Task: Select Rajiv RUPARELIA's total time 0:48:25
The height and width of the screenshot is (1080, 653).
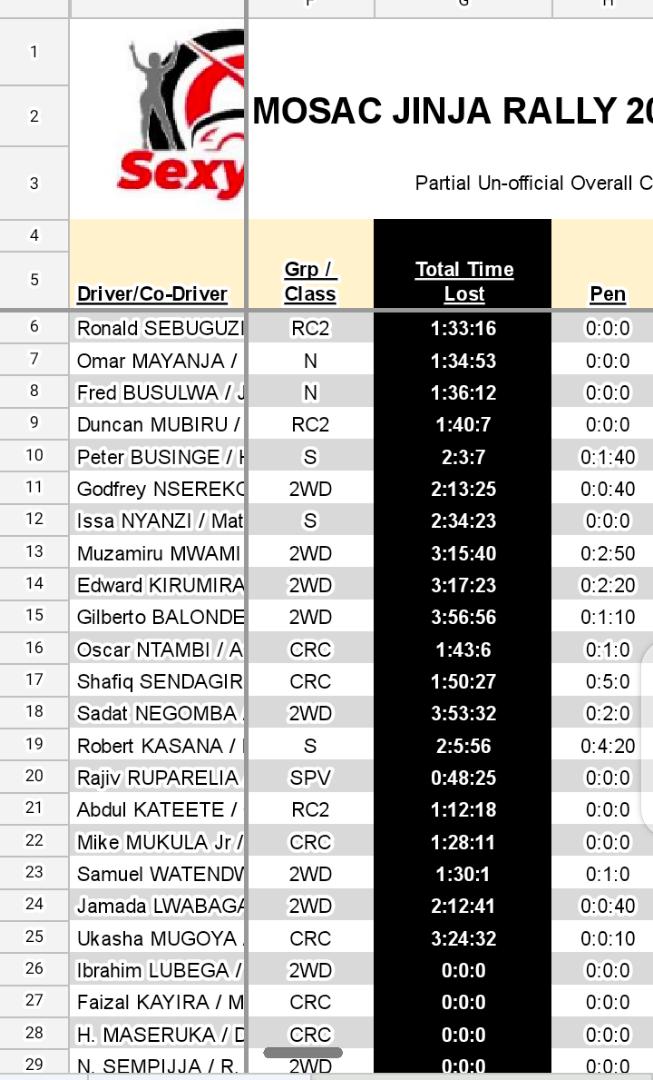Action: pyautogui.click(x=464, y=777)
